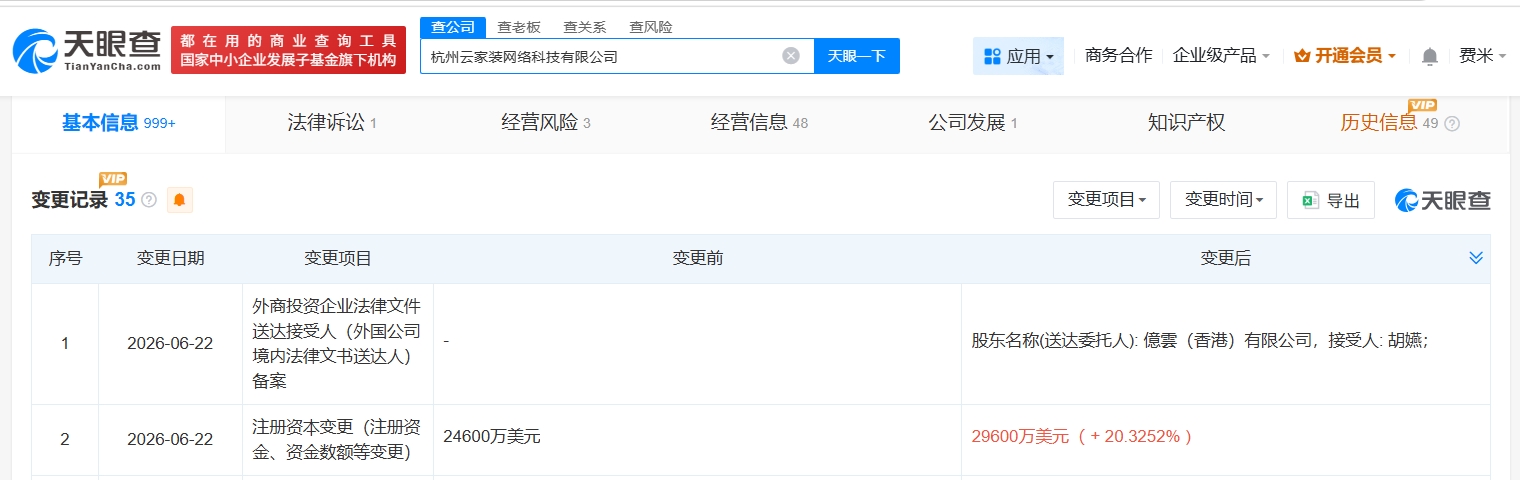Click the Excel icon in the 导出 button
This screenshot has height=480, width=1520.
1310,201
